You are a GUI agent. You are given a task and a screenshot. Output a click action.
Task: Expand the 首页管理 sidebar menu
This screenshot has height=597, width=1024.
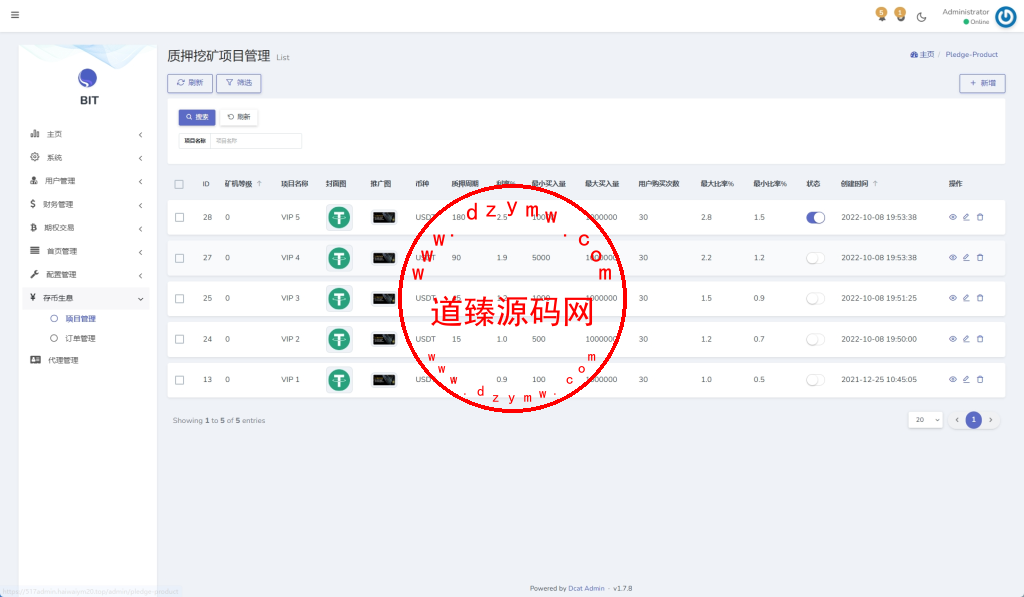pyautogui.click(x=86, y=251)
